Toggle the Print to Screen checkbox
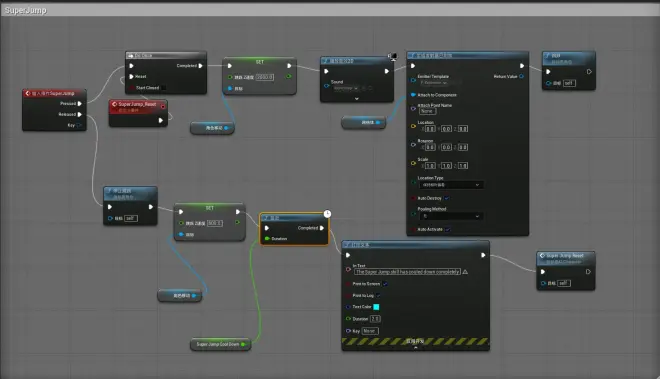Screen dimensions: 660x379 point(385,284)
